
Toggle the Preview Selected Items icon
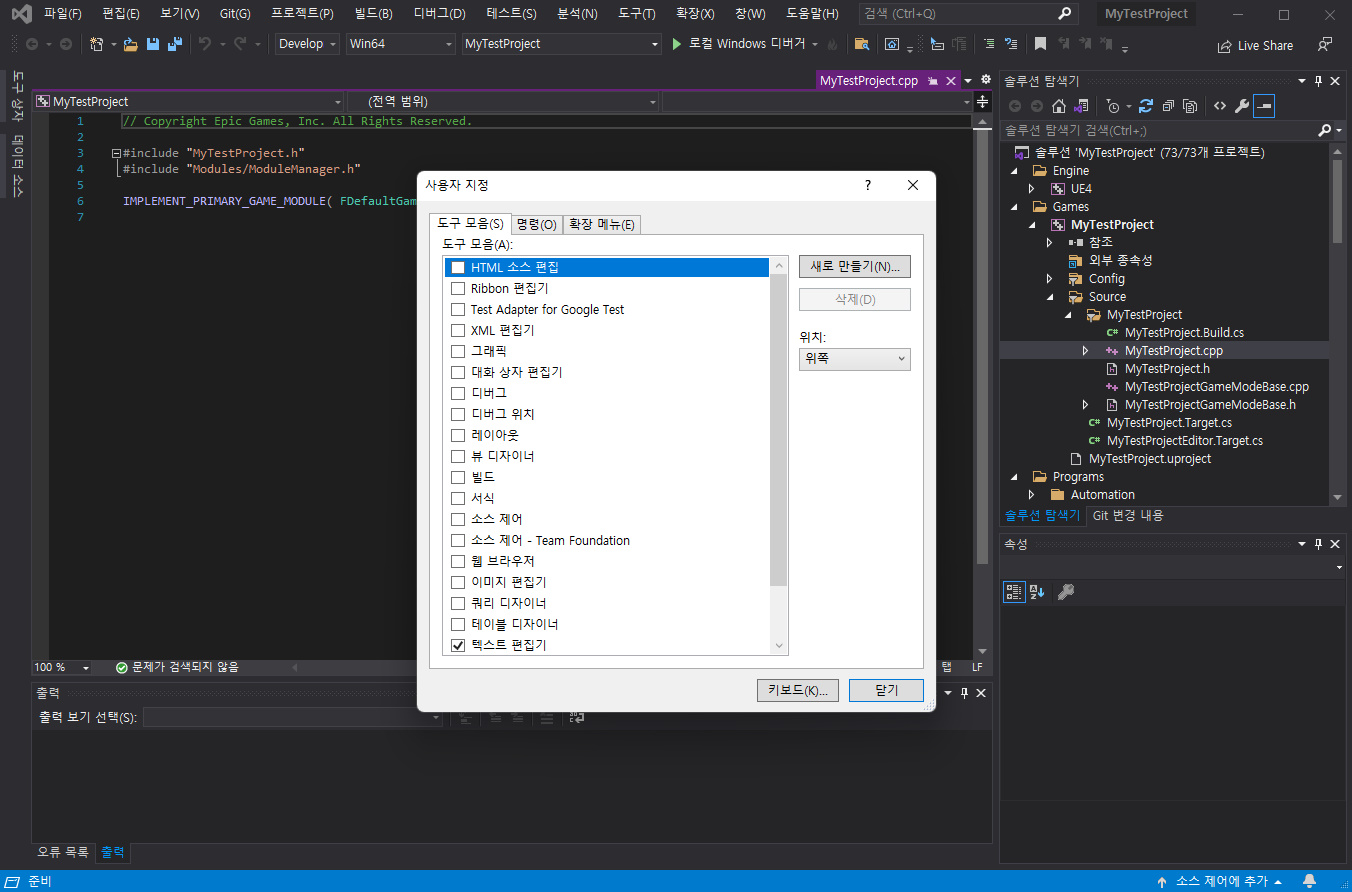[x=1264, y=106]
